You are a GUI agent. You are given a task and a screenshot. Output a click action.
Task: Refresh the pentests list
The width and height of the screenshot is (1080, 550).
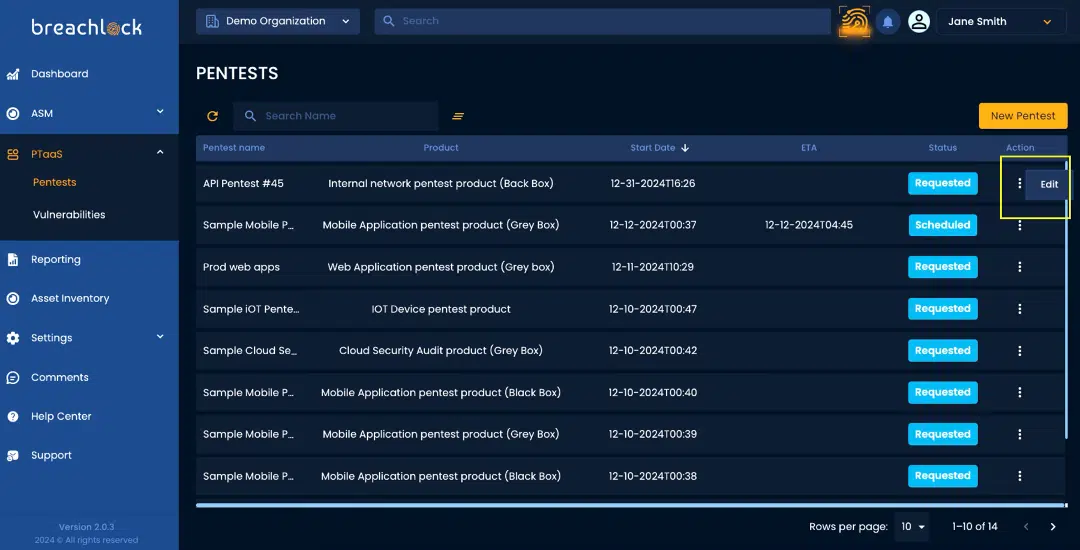(x=213, y=116)
